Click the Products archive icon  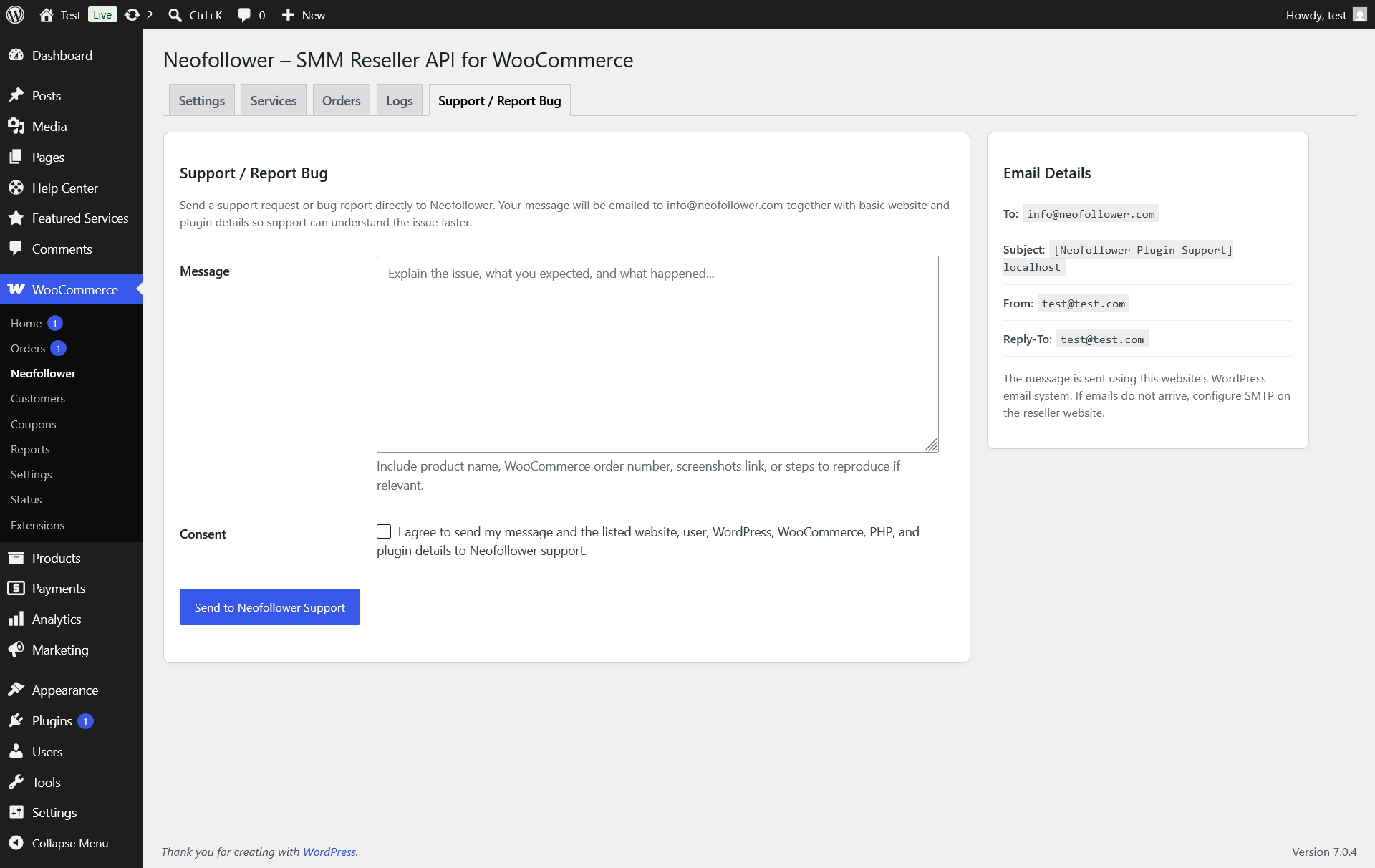click(16, 558)
